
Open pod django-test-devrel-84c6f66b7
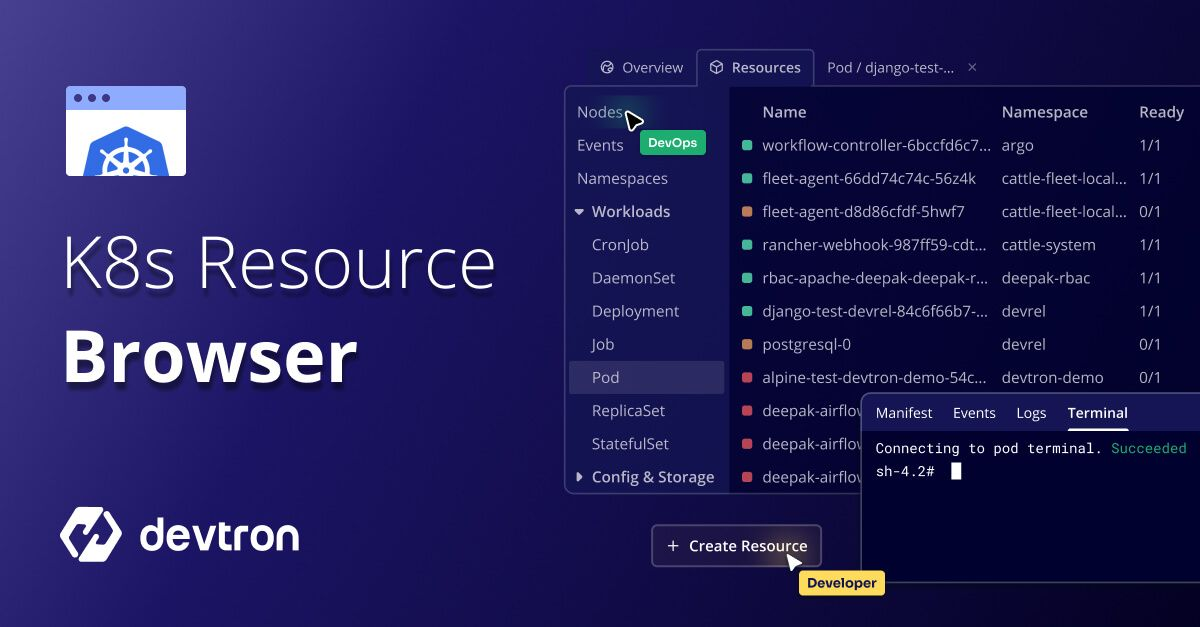[876, 311]
